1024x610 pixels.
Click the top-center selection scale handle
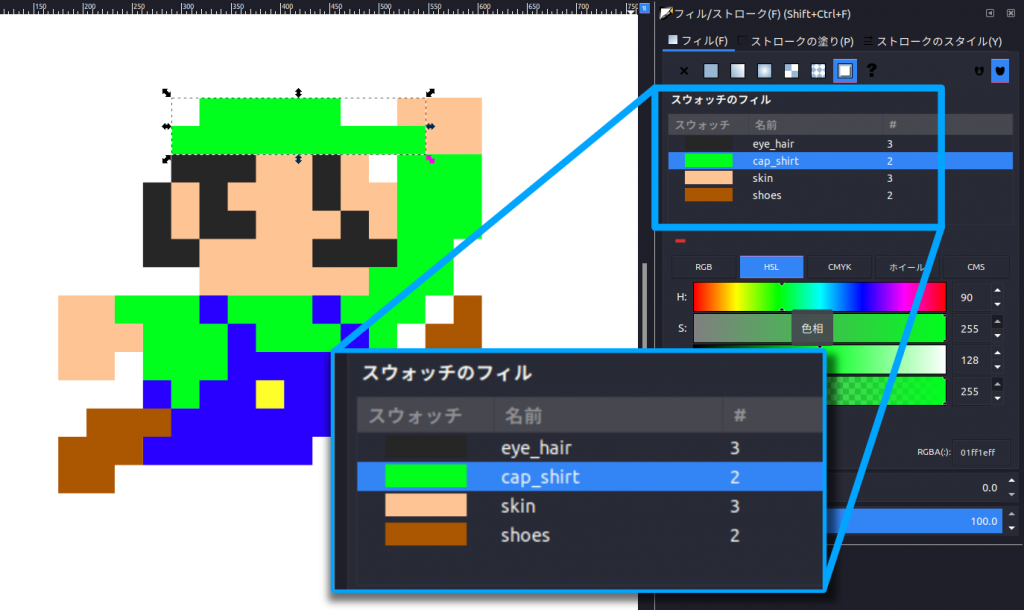pos(298,93)
